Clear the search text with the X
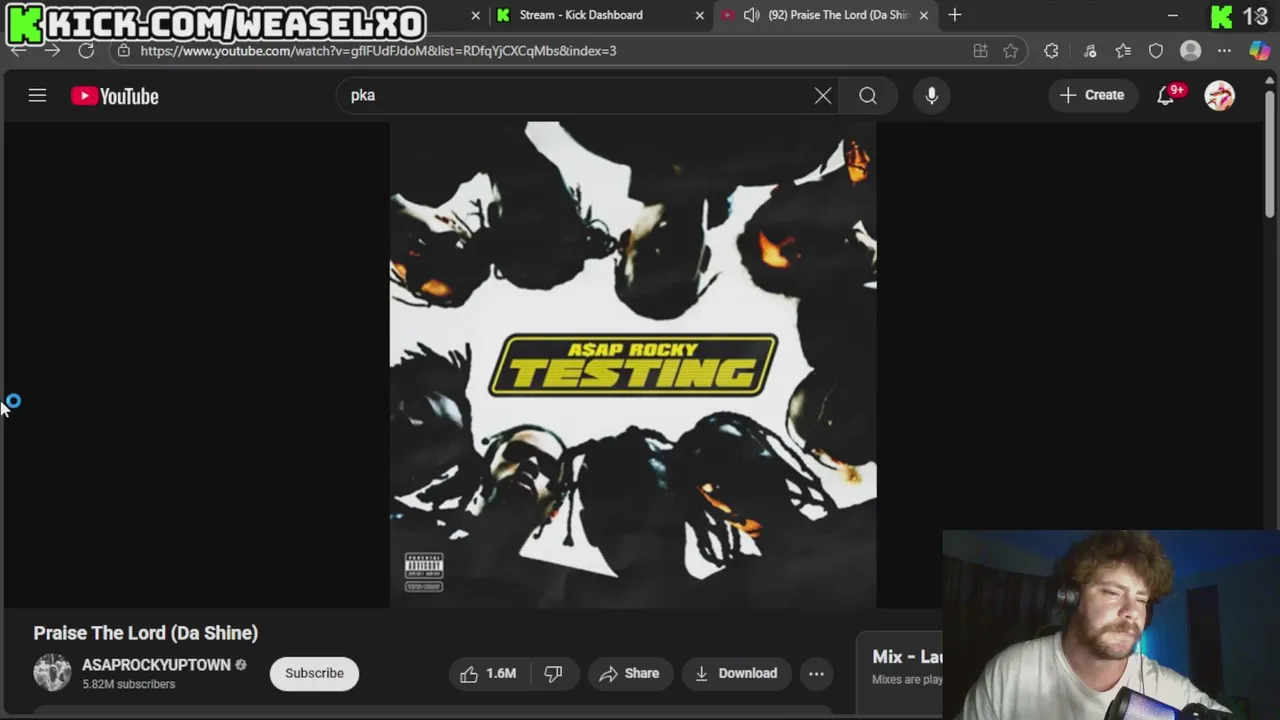This screenshot has height=720, width=1280. [x=823, y=96]
